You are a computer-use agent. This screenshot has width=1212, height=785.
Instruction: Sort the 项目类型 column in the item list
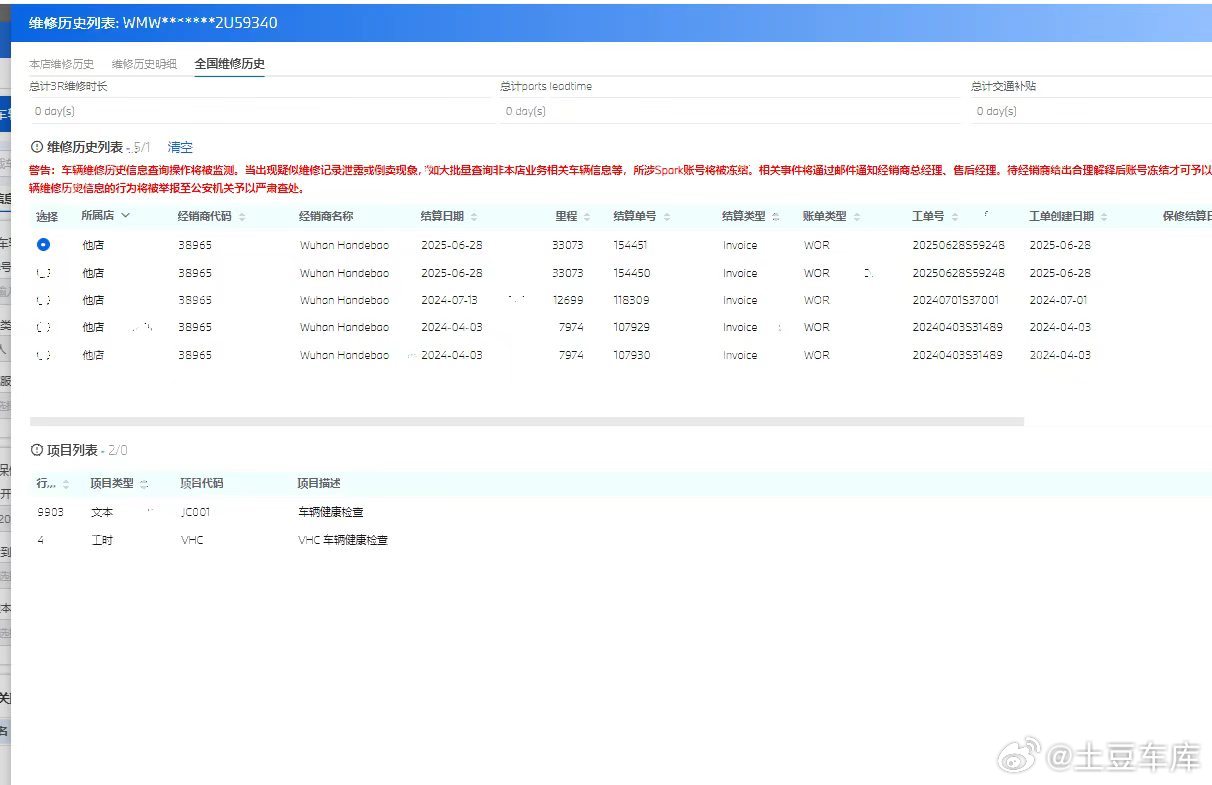click(x=144, y=484)
